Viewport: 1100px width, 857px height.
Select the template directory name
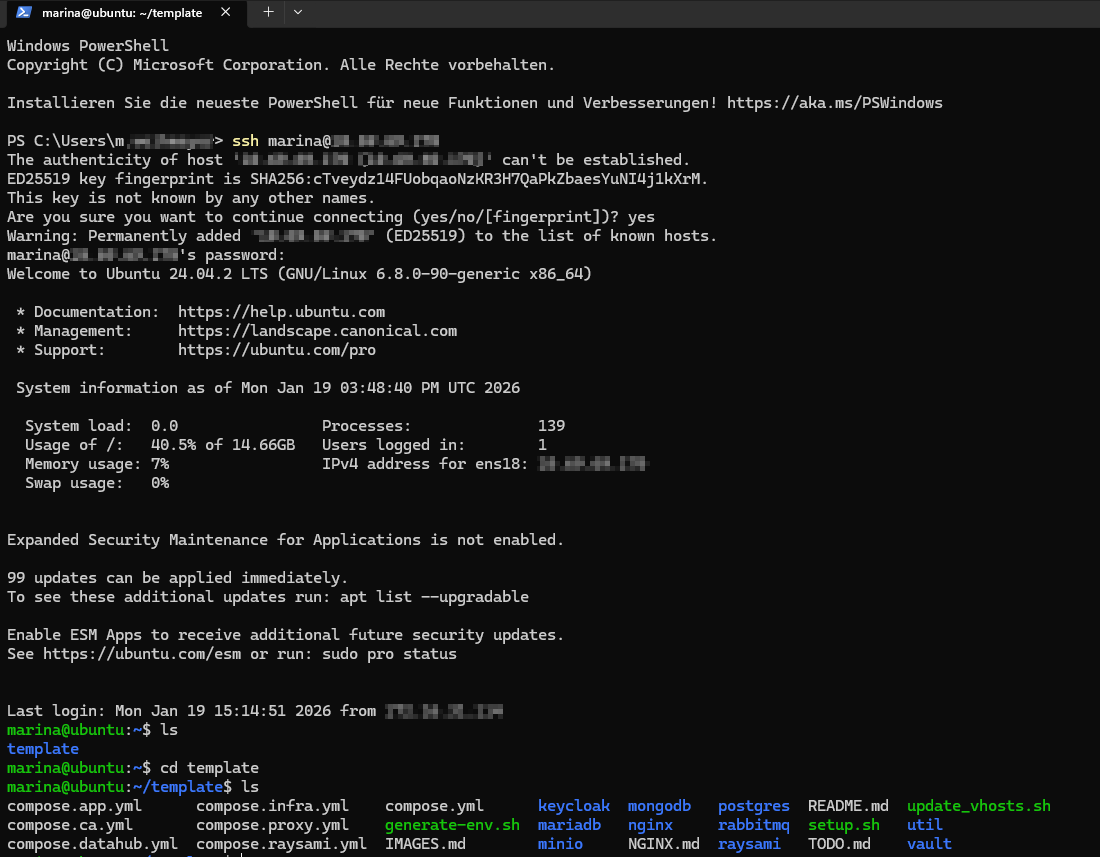[x=42, y=748]
